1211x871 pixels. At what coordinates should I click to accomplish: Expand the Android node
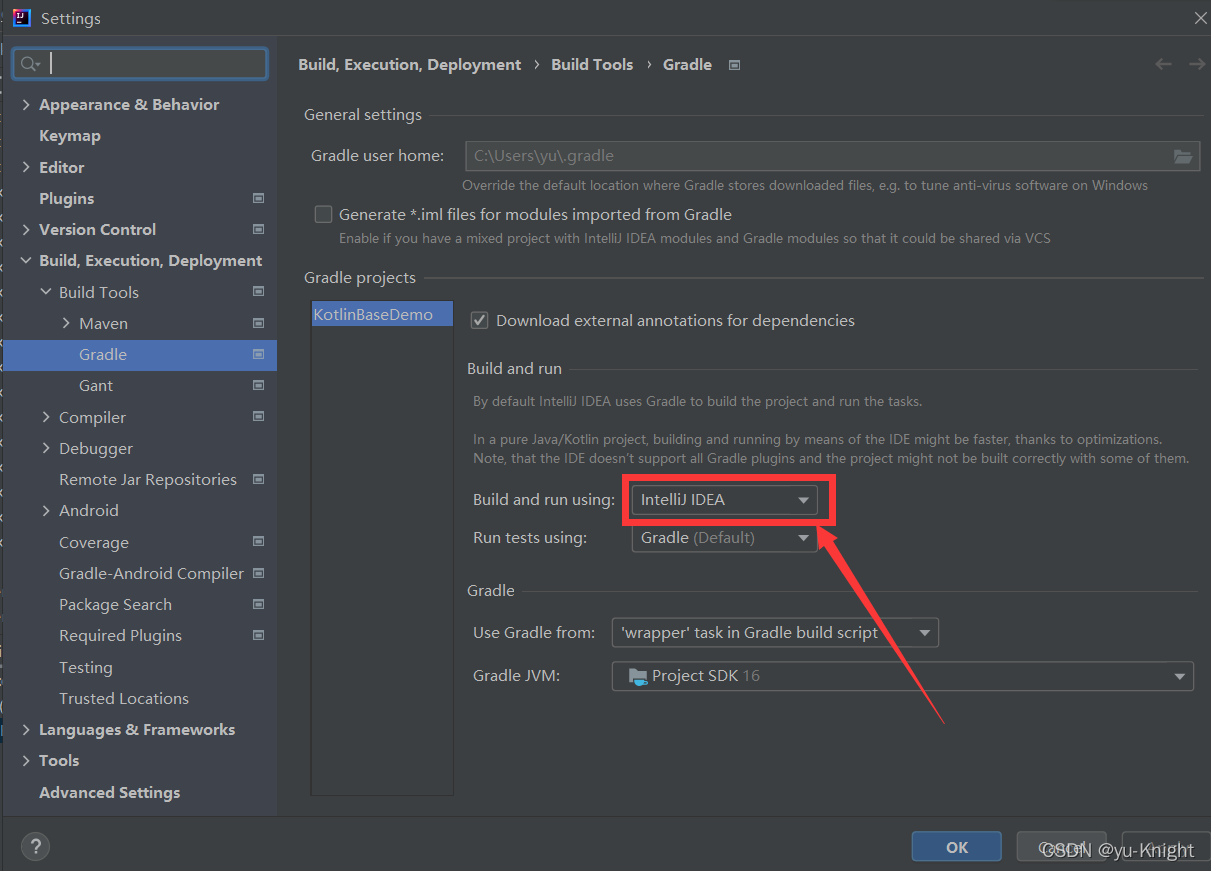[x=46, y=510]
